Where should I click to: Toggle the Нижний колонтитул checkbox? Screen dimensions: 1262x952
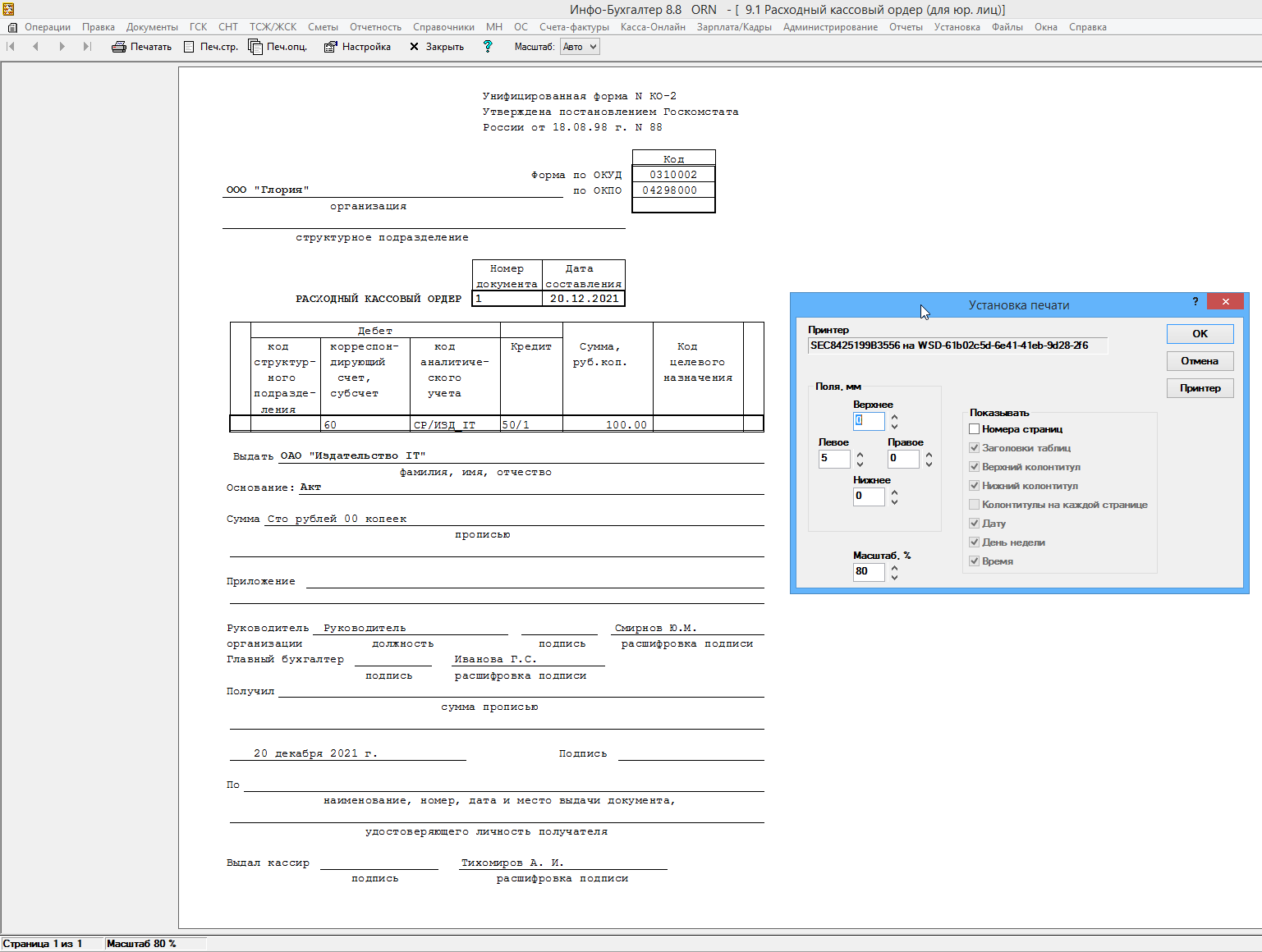pos(974,486)
